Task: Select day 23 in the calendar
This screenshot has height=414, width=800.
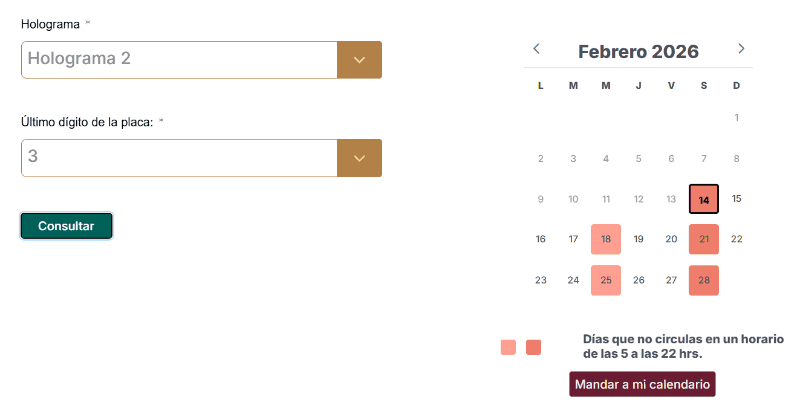Action: pyautogui.click(x=541, y=280)
